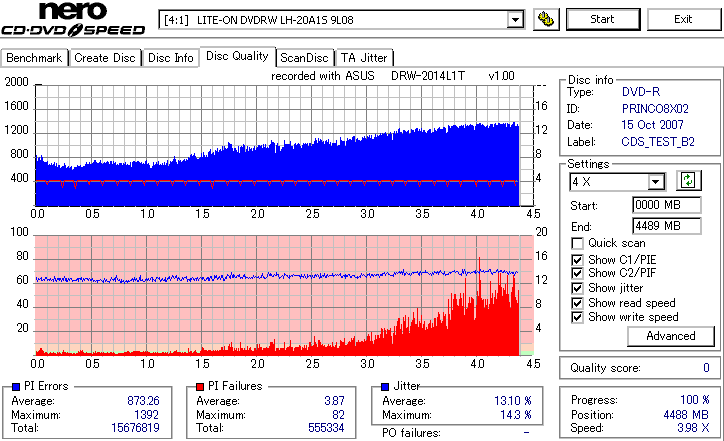Click the disc type DVD-R value
The width and height of the screenshot is (724, 441).
point(641,92)
